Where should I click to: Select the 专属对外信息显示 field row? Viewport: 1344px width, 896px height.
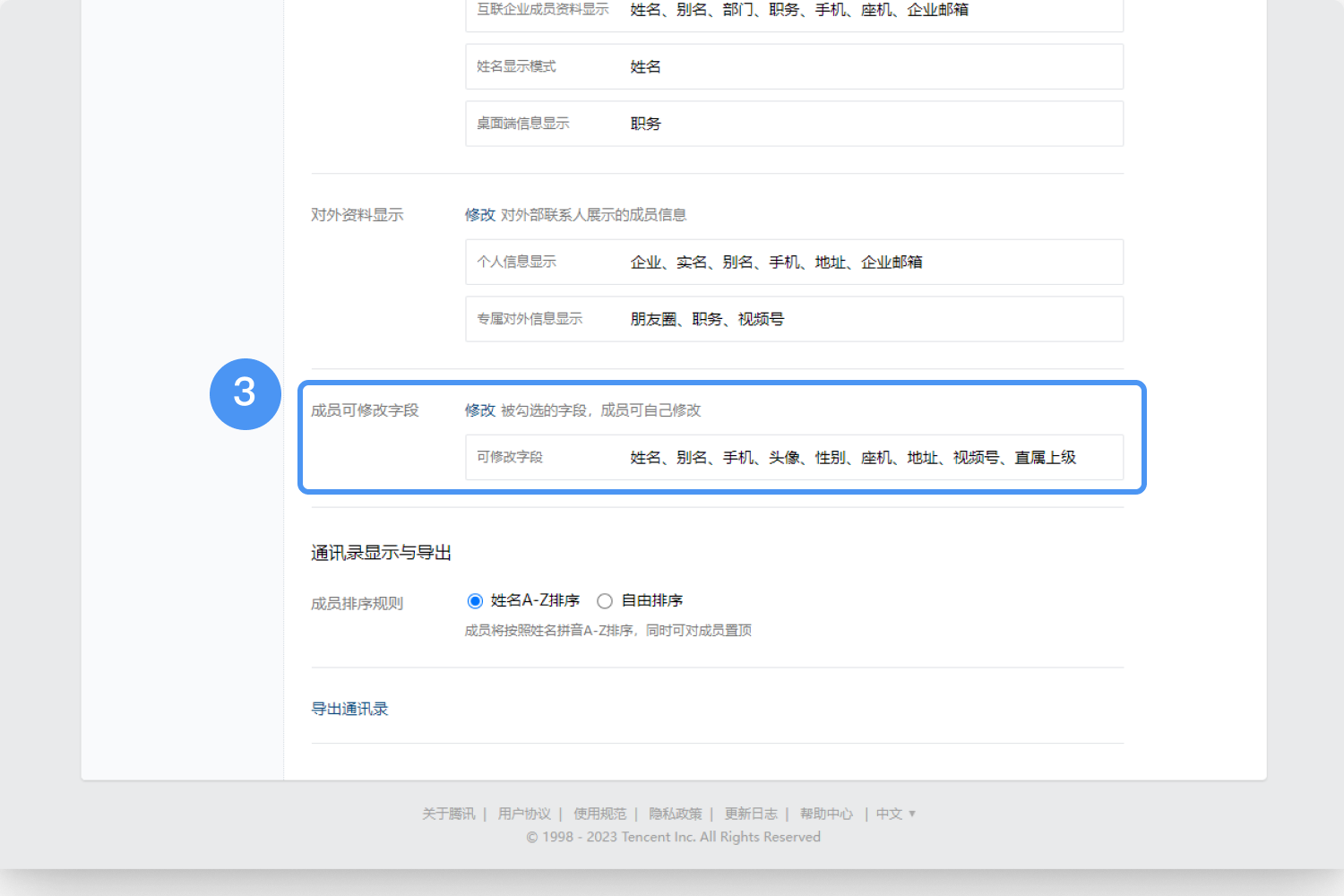794,319
